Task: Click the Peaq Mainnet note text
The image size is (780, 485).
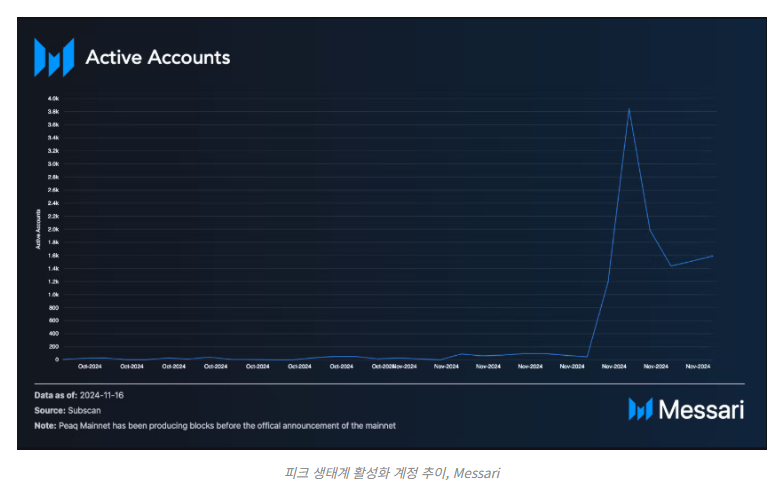Action: point(228,425)
